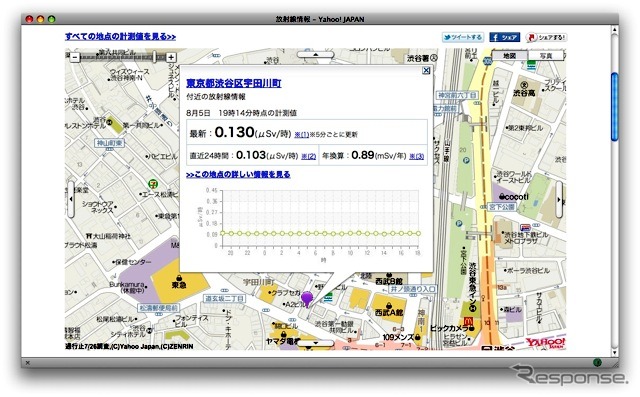Open the link to view all measurement points

[x=120, y=37]
